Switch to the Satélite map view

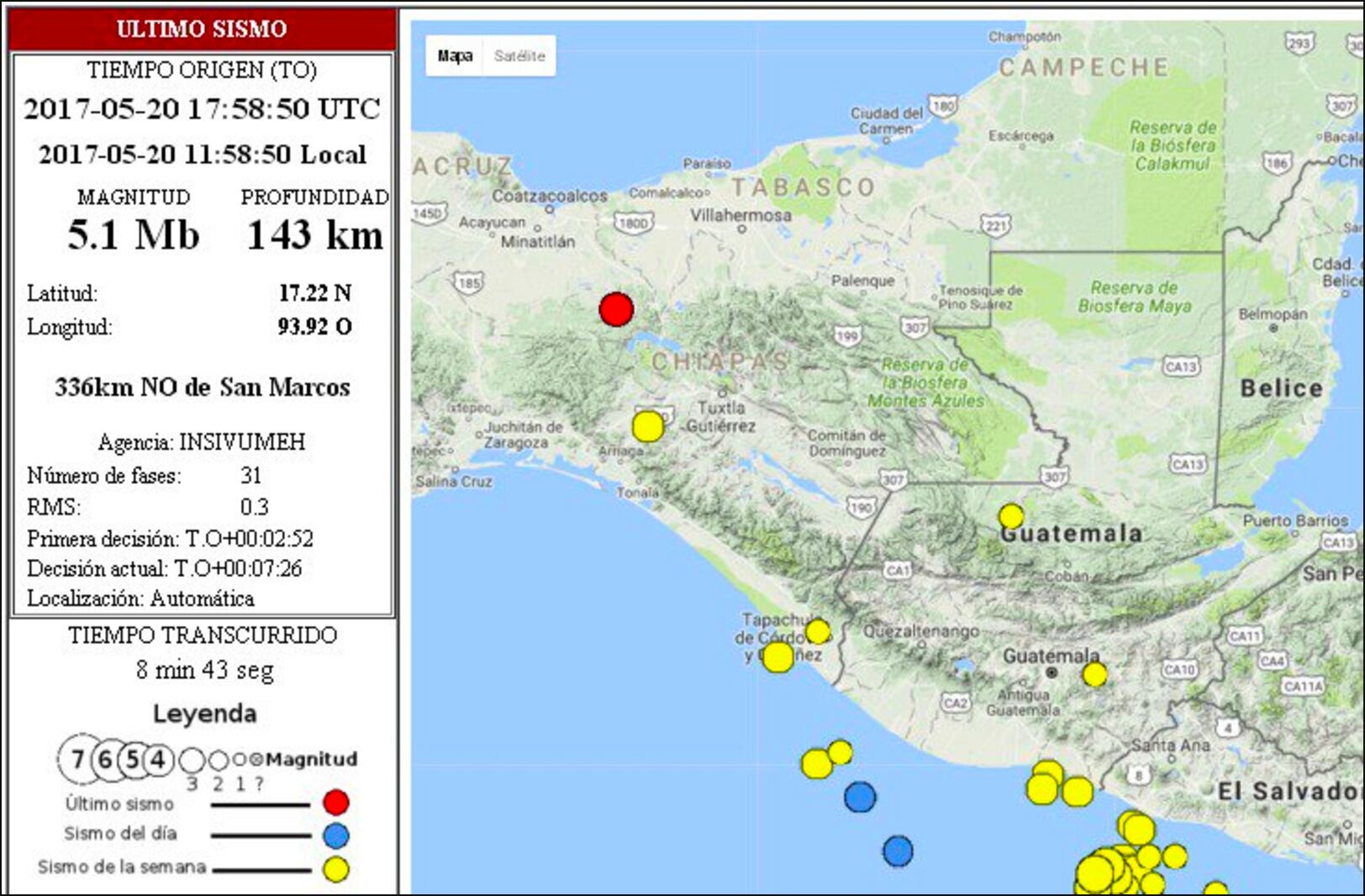(x=519, y=56)
